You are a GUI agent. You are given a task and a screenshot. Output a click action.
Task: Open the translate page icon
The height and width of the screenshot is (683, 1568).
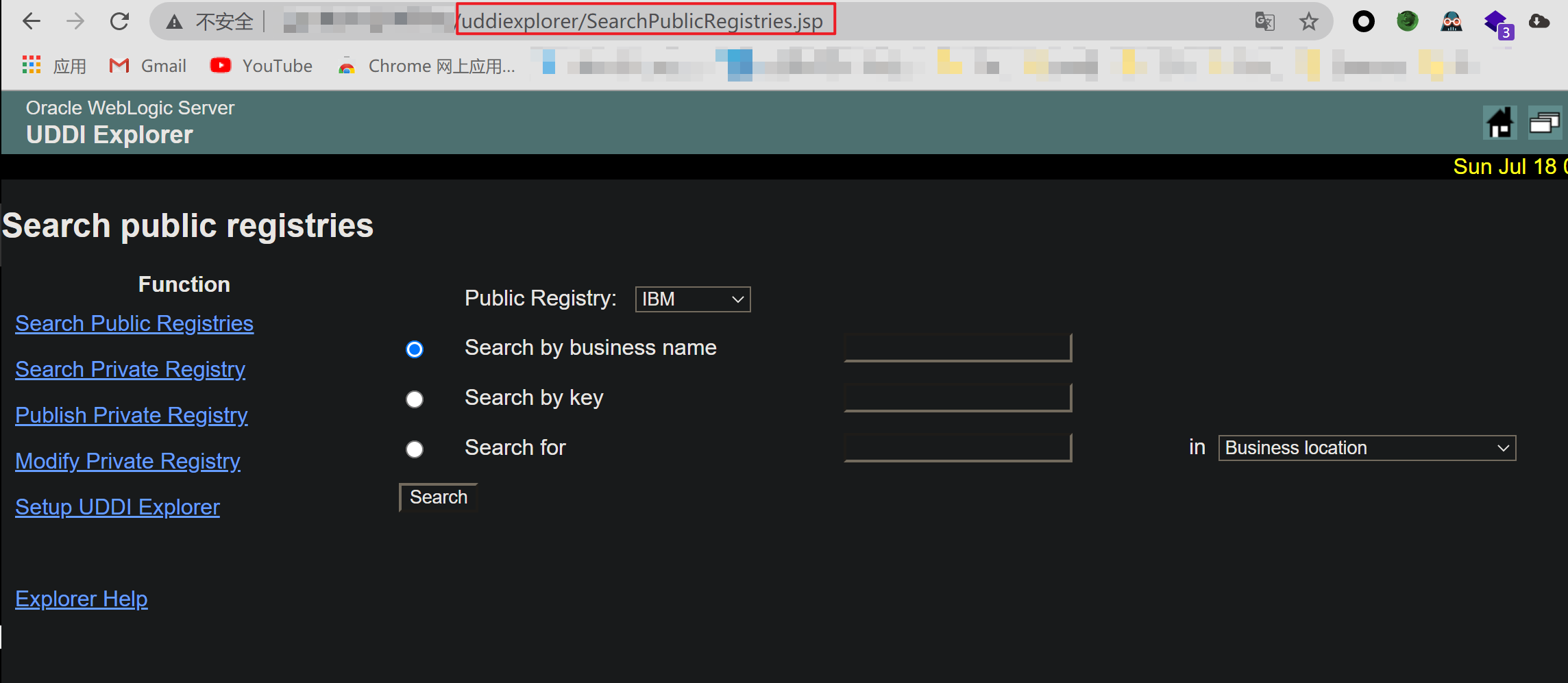click(1264, 22)
